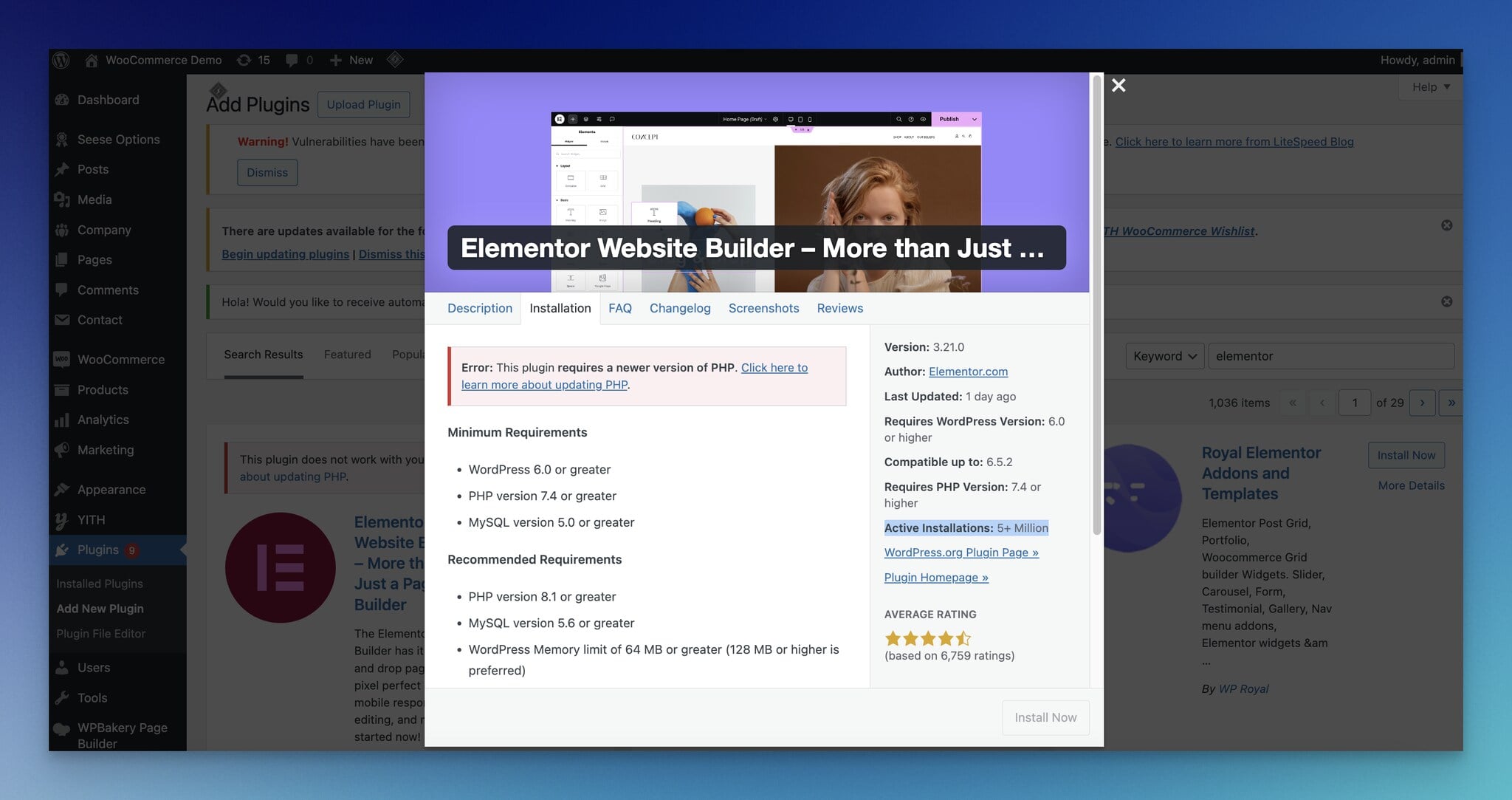
Task: Open Installed Plugins submenu item
Action: tap(100, 584)
